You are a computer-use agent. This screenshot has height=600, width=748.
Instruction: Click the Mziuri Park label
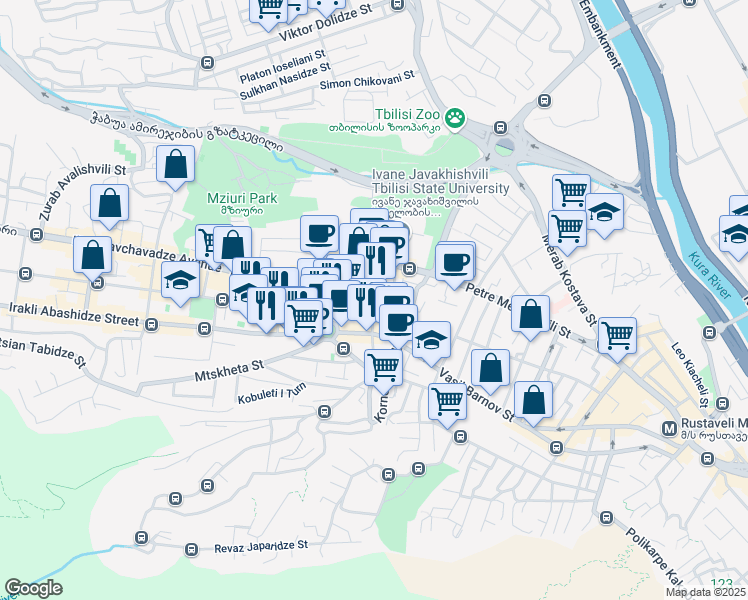point(242,197)
